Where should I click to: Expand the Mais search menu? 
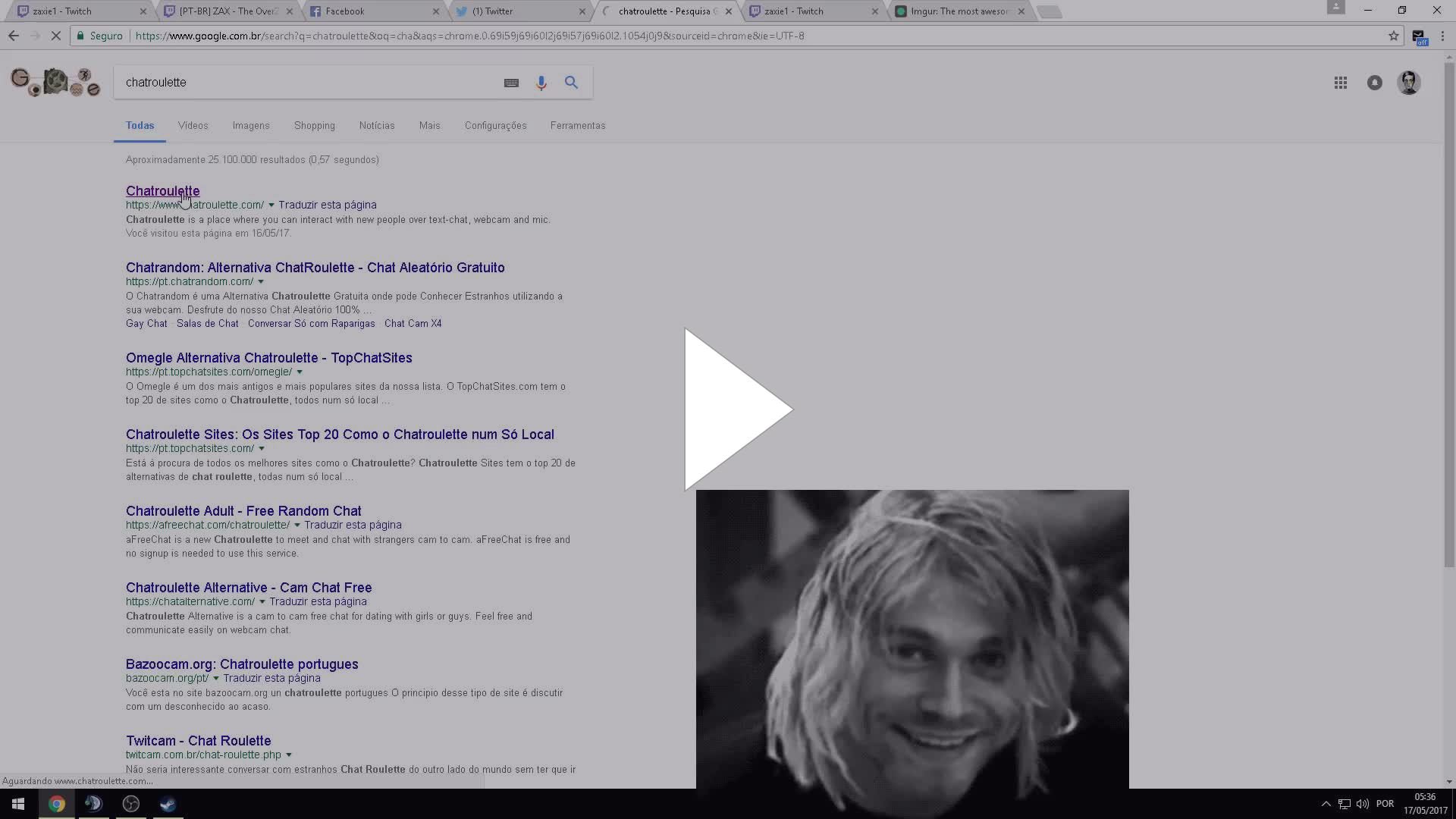click(x=429, y=126)
